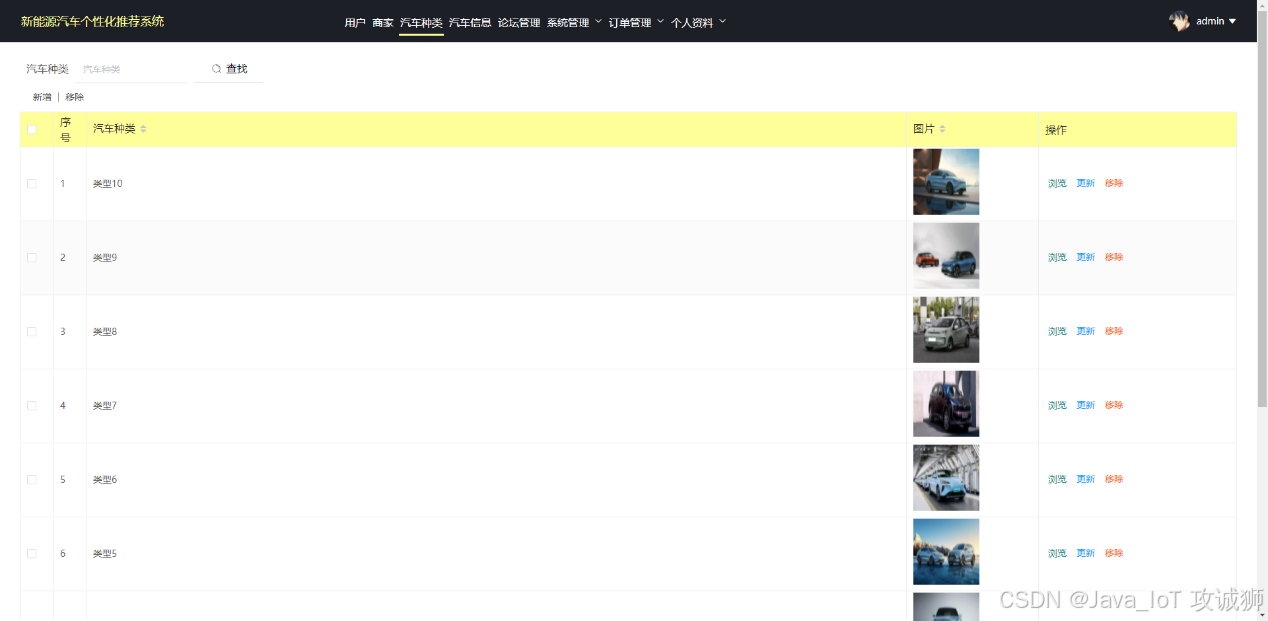Viewport: 1268px width, 621px height.
Task: Click the 类型9 cell text
Action: tap(105, 258)
